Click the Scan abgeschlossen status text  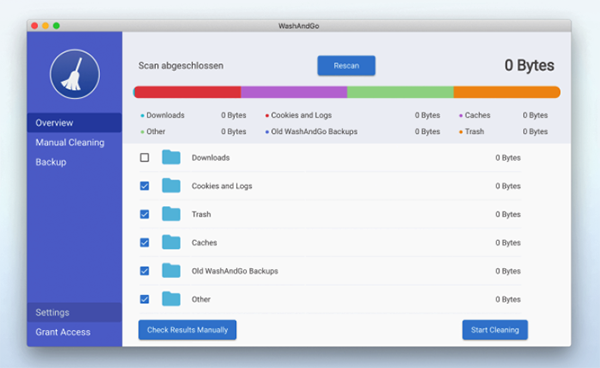pos(181,66)
